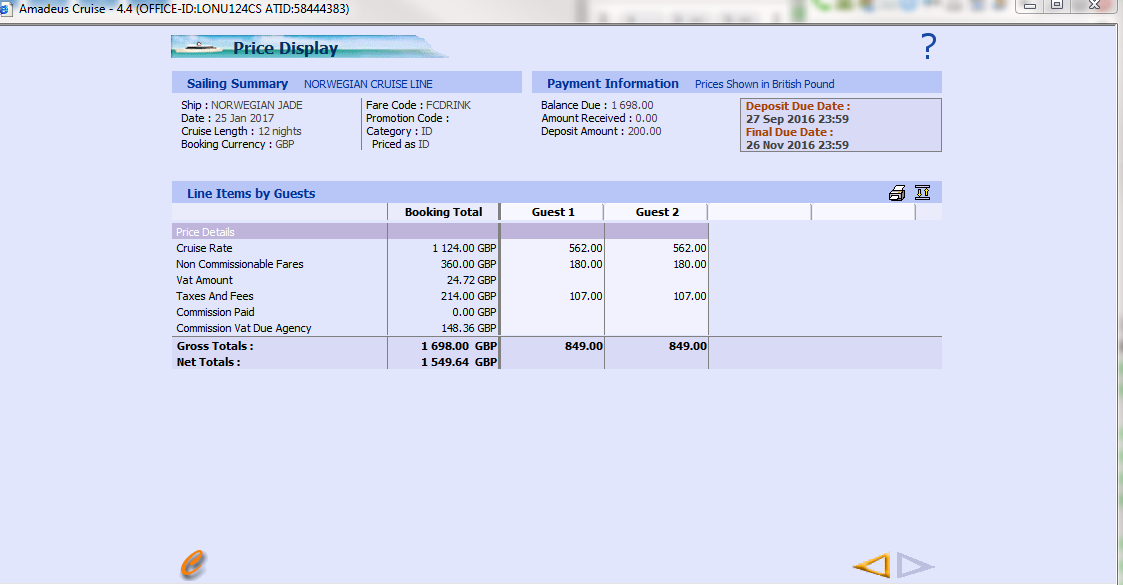Click the NORWEGIAN CRUISE LINE header text
Screen dimensions: 1123x585
(368, 84)
